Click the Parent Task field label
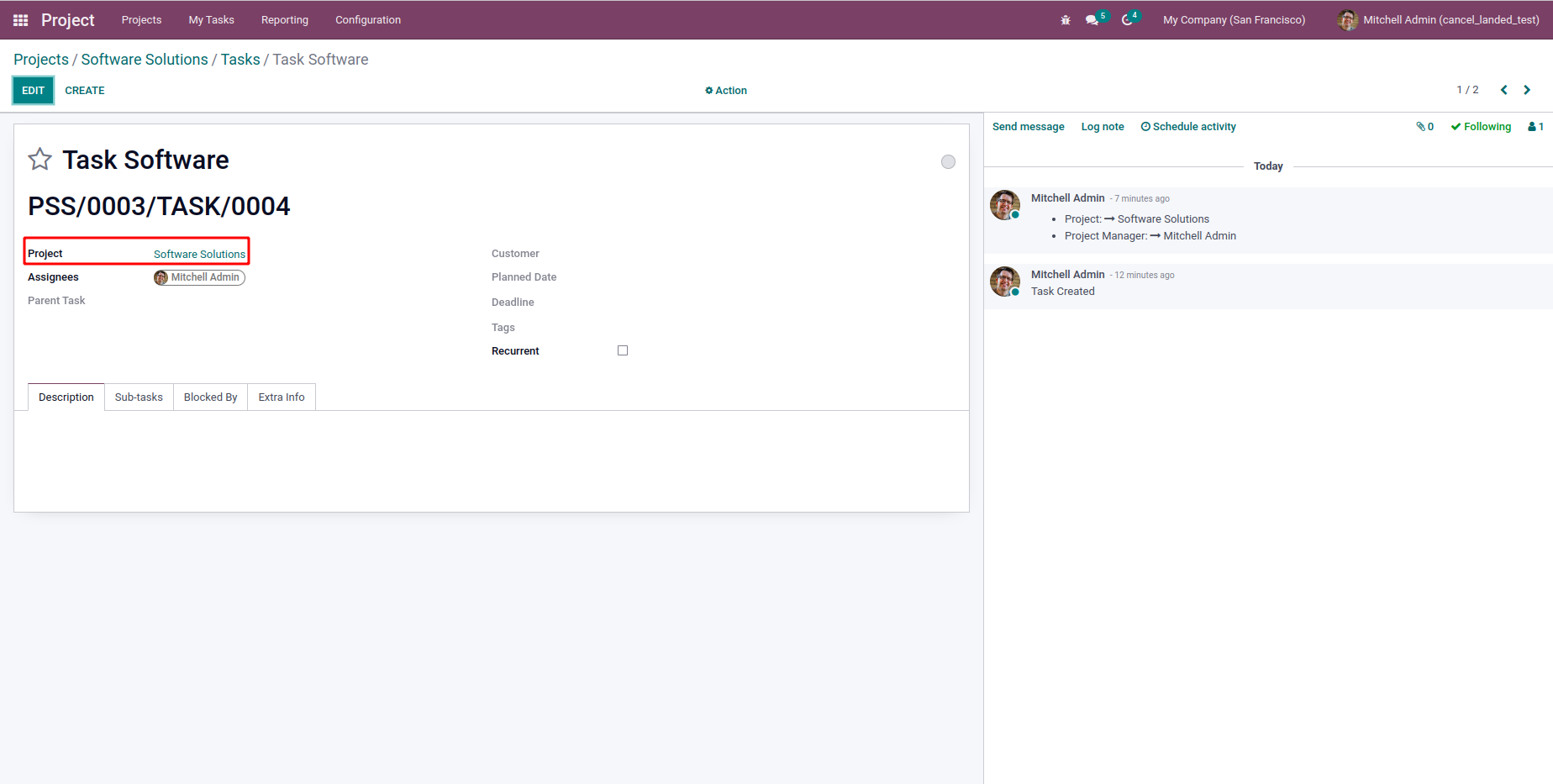The width and height of the screenshot is (1553, 784). pos(56,301)
